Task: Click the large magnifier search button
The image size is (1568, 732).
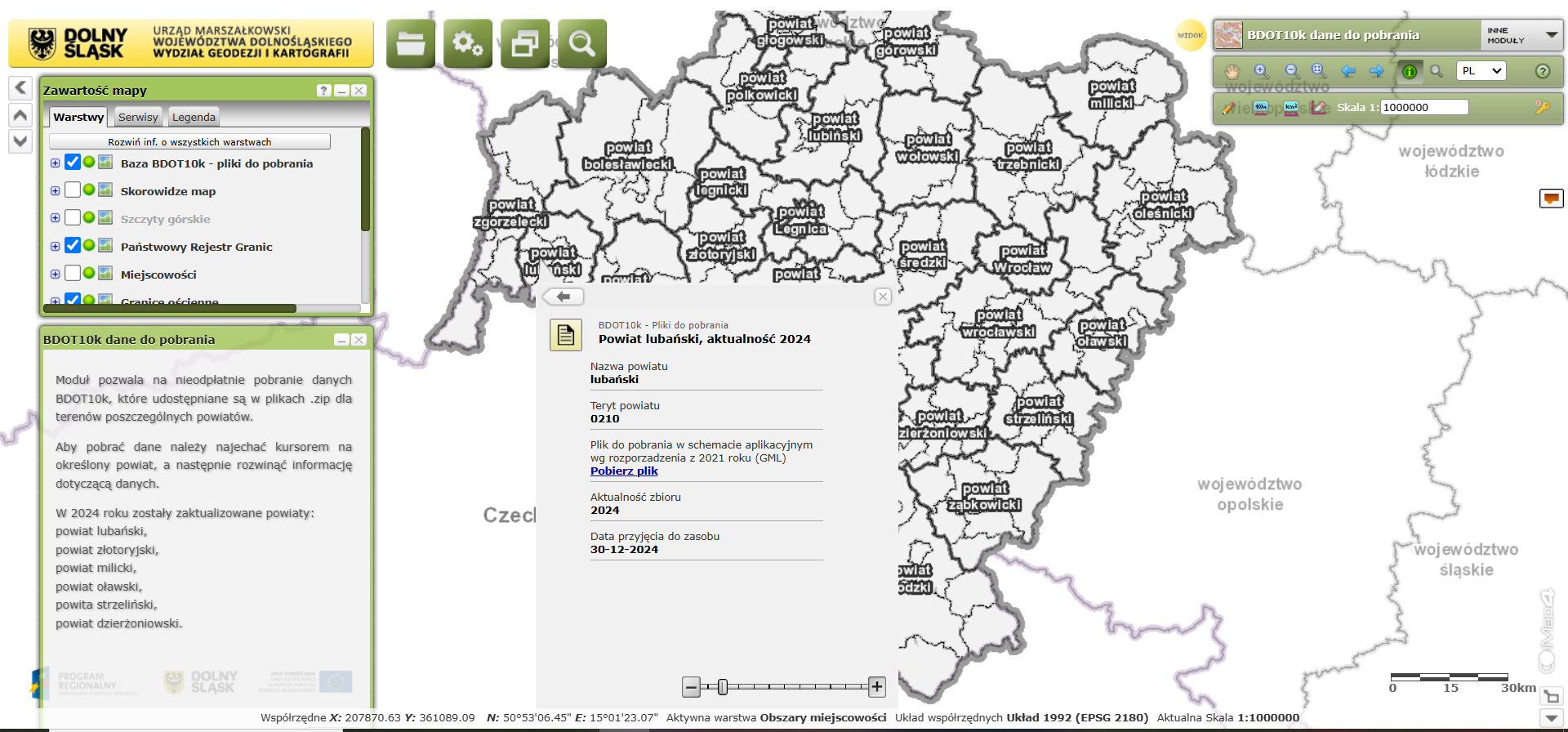Action: [x=581, y=43]
